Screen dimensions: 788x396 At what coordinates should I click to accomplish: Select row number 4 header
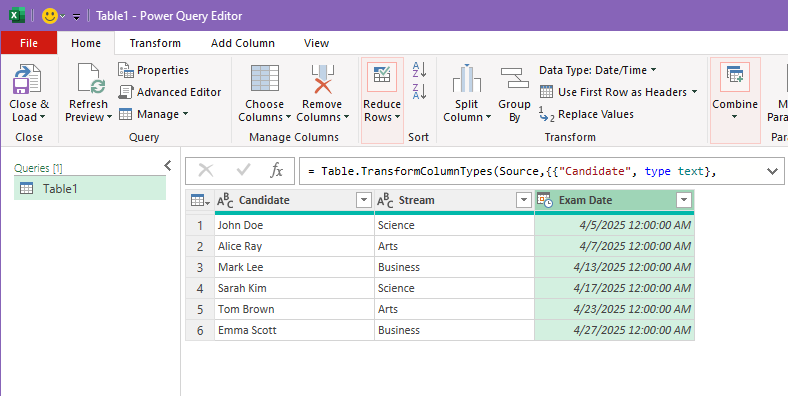200,288
